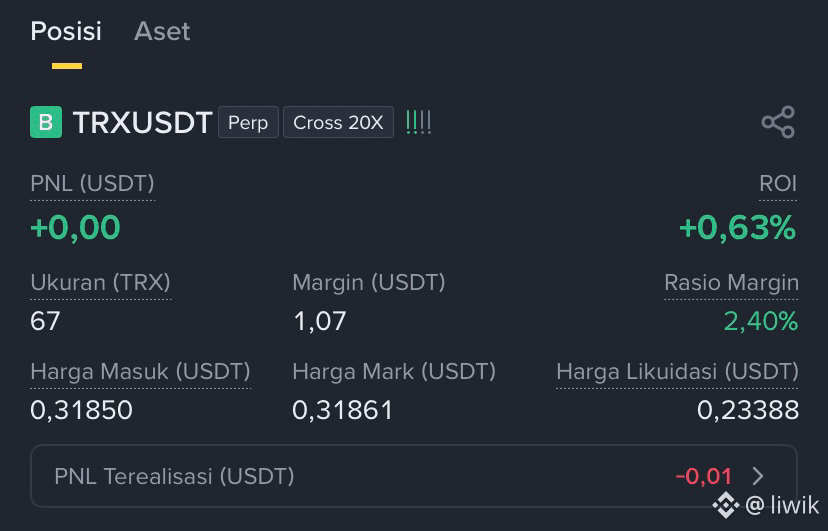Open the chevron beside PNL Terealisasi
Viewport: 828px width, 531px height.
758,476
